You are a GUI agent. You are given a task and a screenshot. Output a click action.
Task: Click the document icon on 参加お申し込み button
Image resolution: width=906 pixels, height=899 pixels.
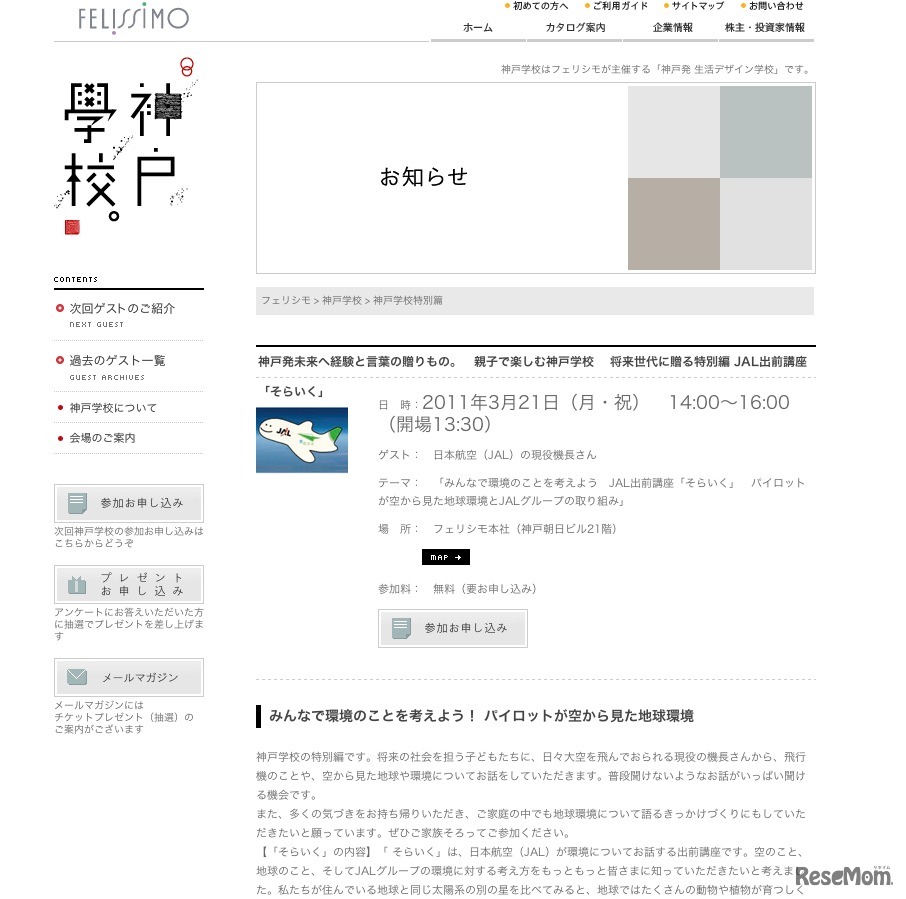77,503
